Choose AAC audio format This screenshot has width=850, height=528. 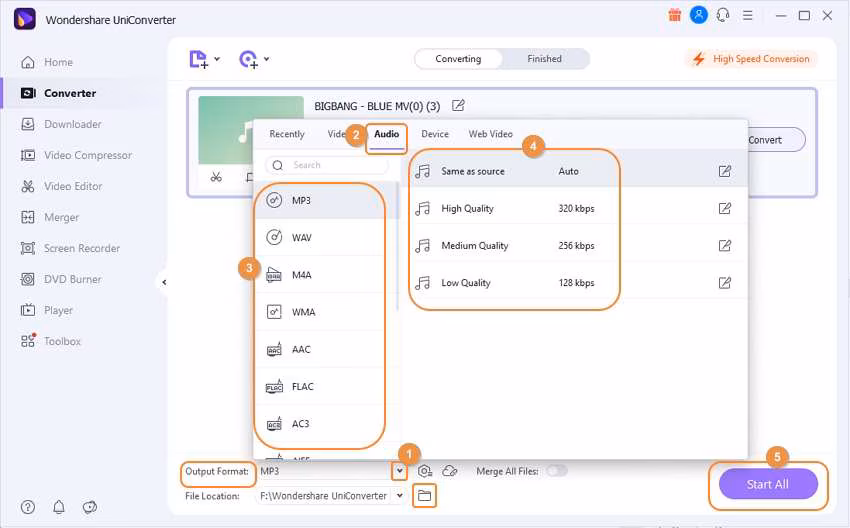pos(325,349)
